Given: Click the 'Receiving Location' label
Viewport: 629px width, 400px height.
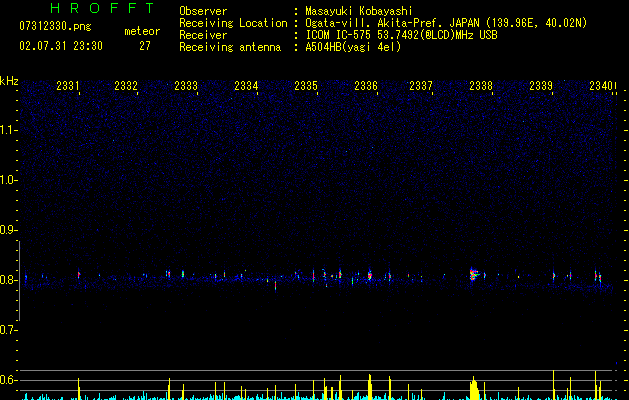Looking at the screenshot, I should [233, 23].
